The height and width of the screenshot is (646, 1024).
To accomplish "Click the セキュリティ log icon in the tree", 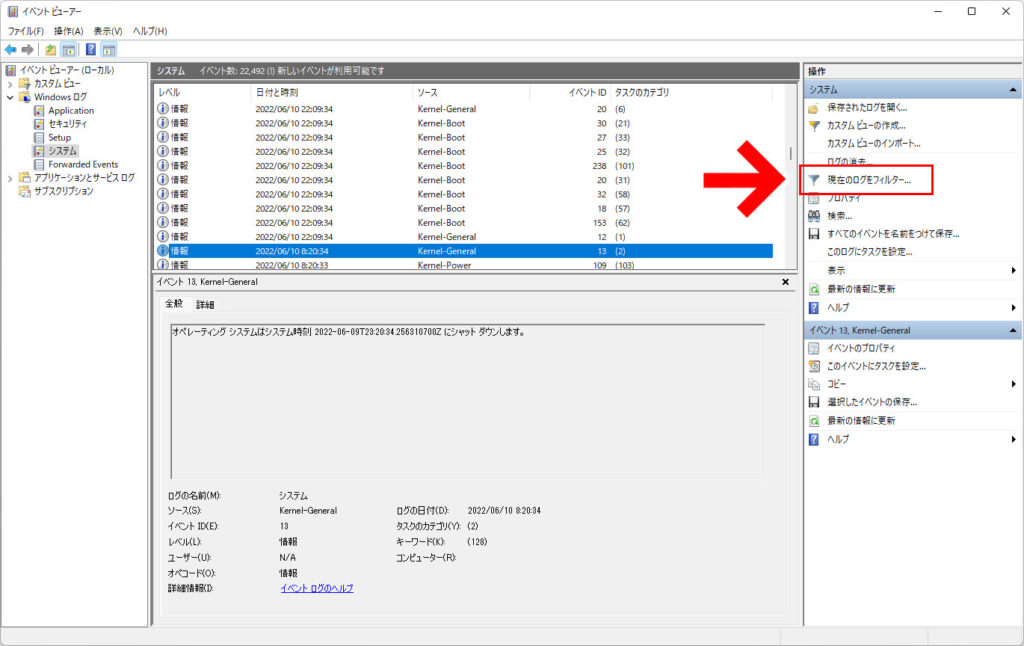I will point(39,123).
